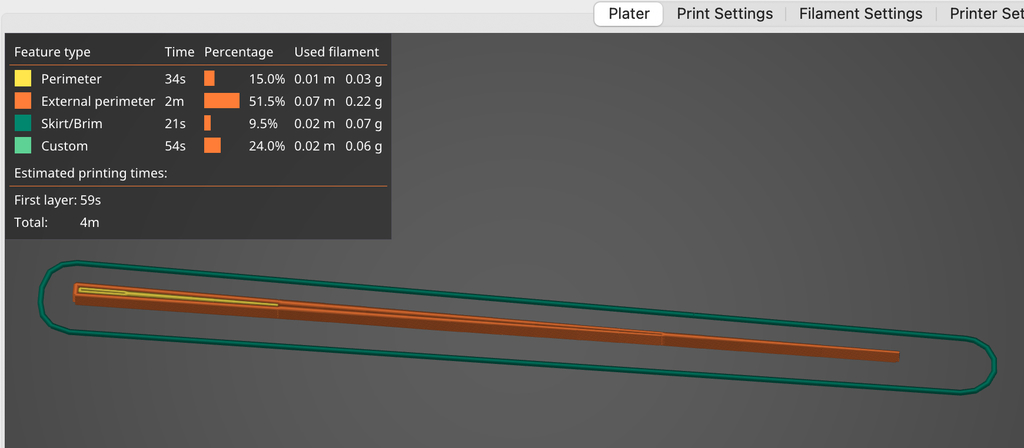This screenshot has width=1024, height=448.
Task: Click the percentage value '51.5%'
Action: point(267,101)
